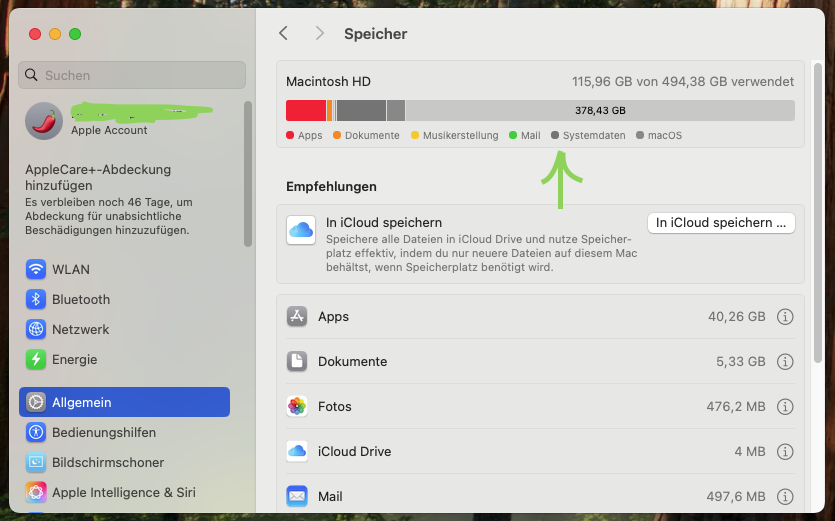Click the Fotos row label
The image size is (835, 521).
(334, 406)
